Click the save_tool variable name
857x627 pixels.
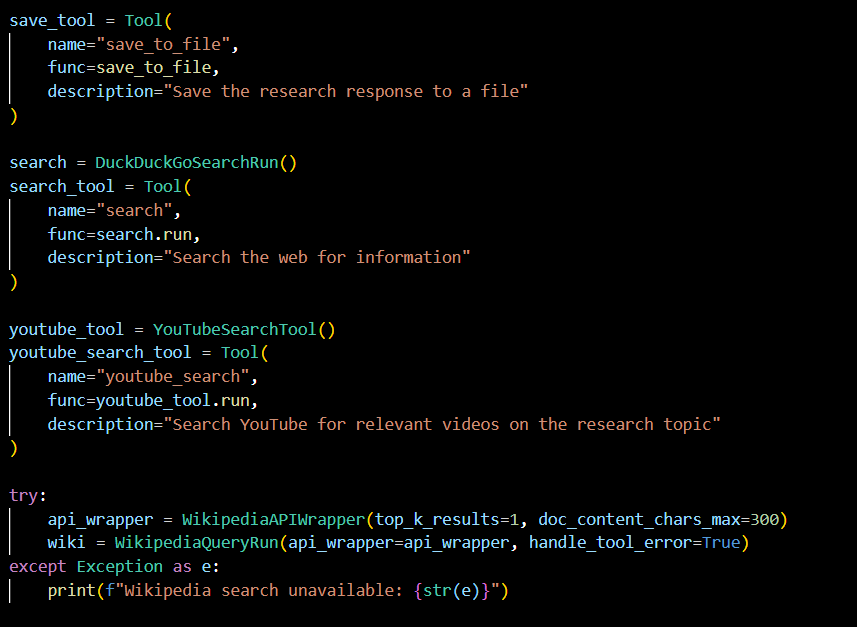coord(52,21)
